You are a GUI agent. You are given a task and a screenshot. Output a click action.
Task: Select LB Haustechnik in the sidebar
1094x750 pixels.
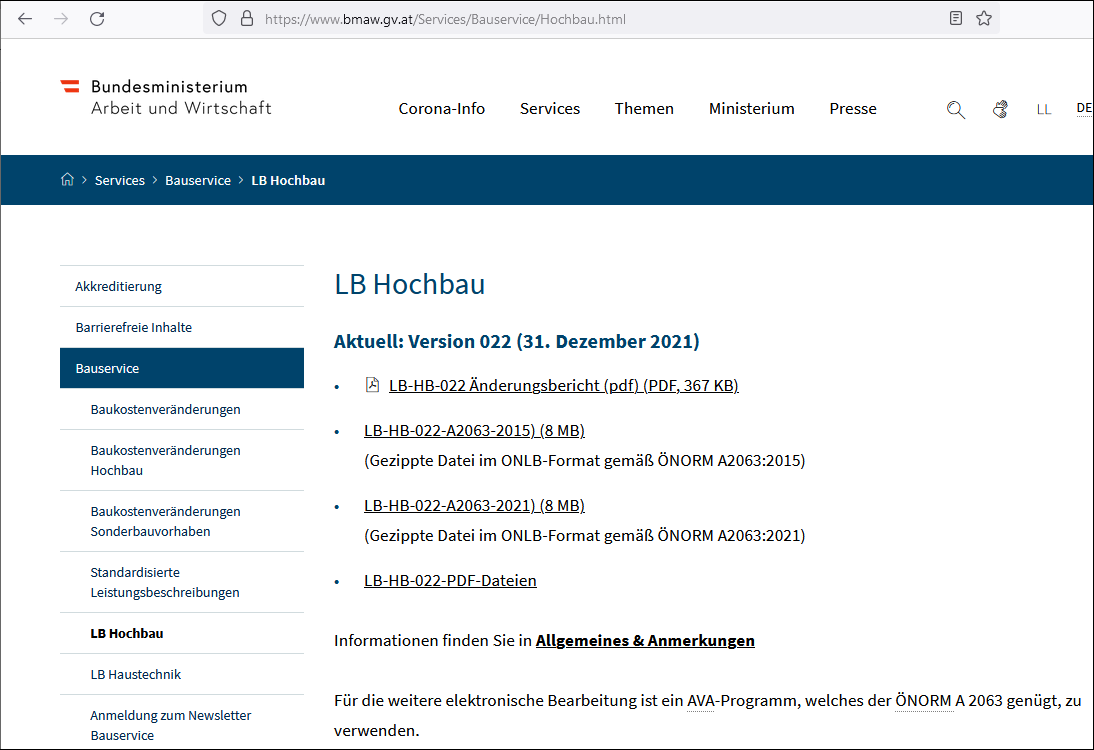click(x=135, y=674)
